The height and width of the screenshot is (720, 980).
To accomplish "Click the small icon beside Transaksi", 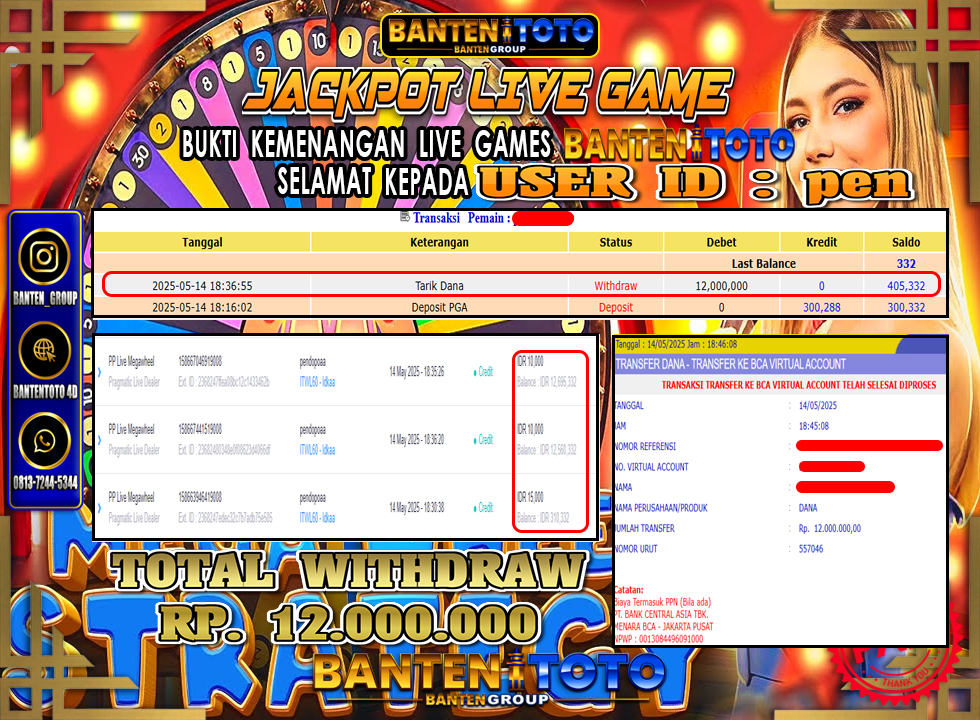I will tap(403, 217).
